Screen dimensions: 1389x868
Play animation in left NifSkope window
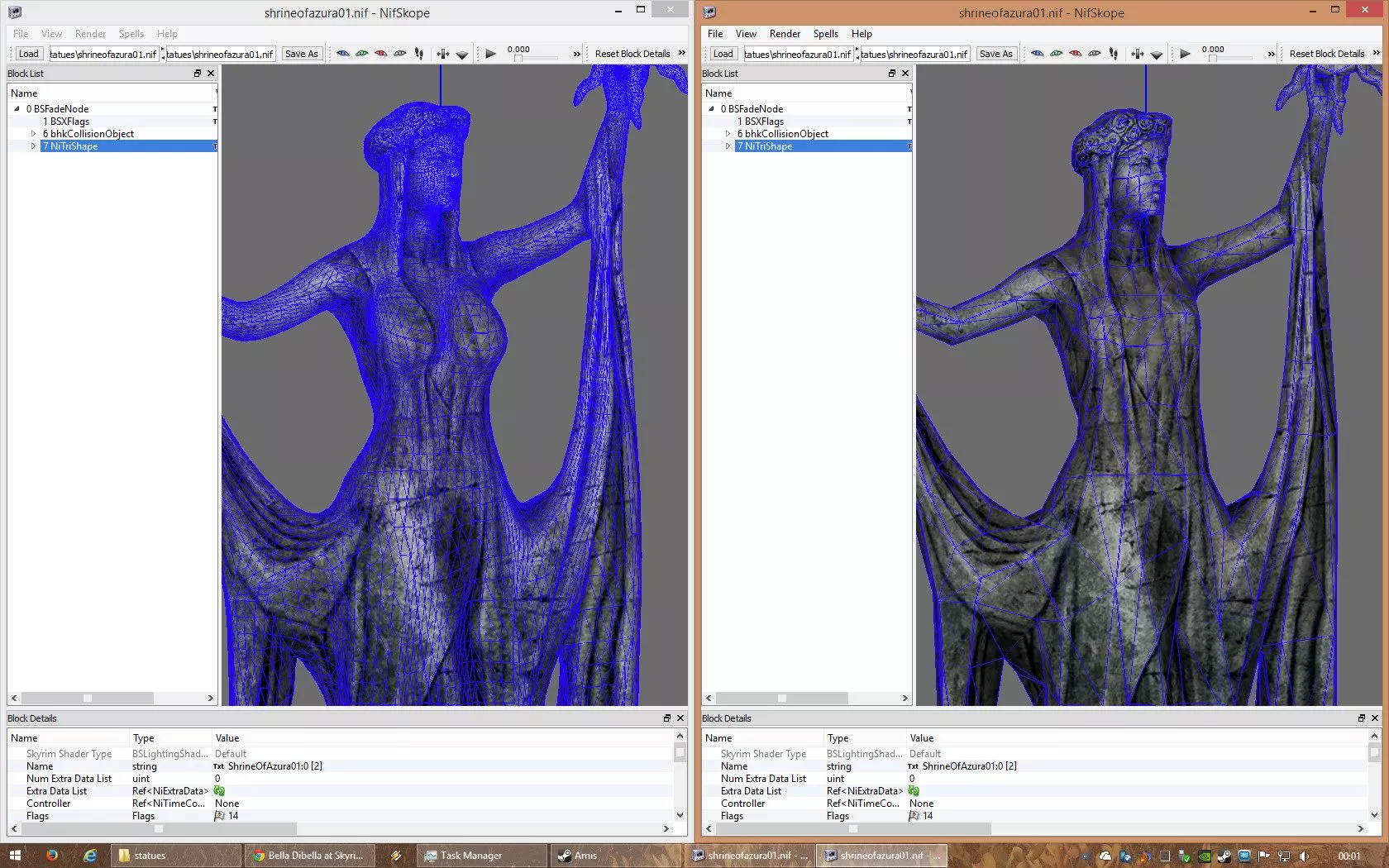point(490,54)
